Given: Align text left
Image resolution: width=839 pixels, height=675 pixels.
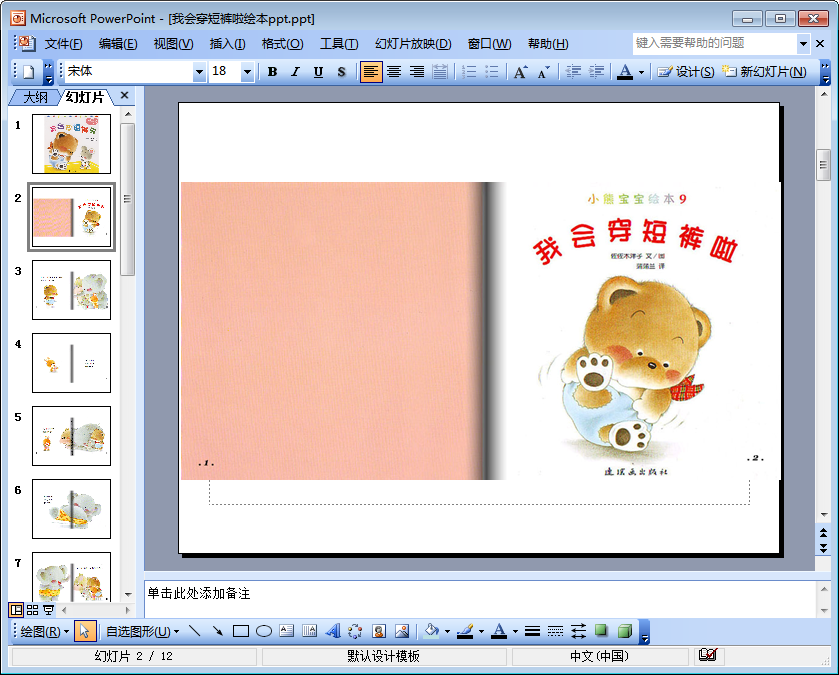Looking at the screenshot, I should (371, 72).
